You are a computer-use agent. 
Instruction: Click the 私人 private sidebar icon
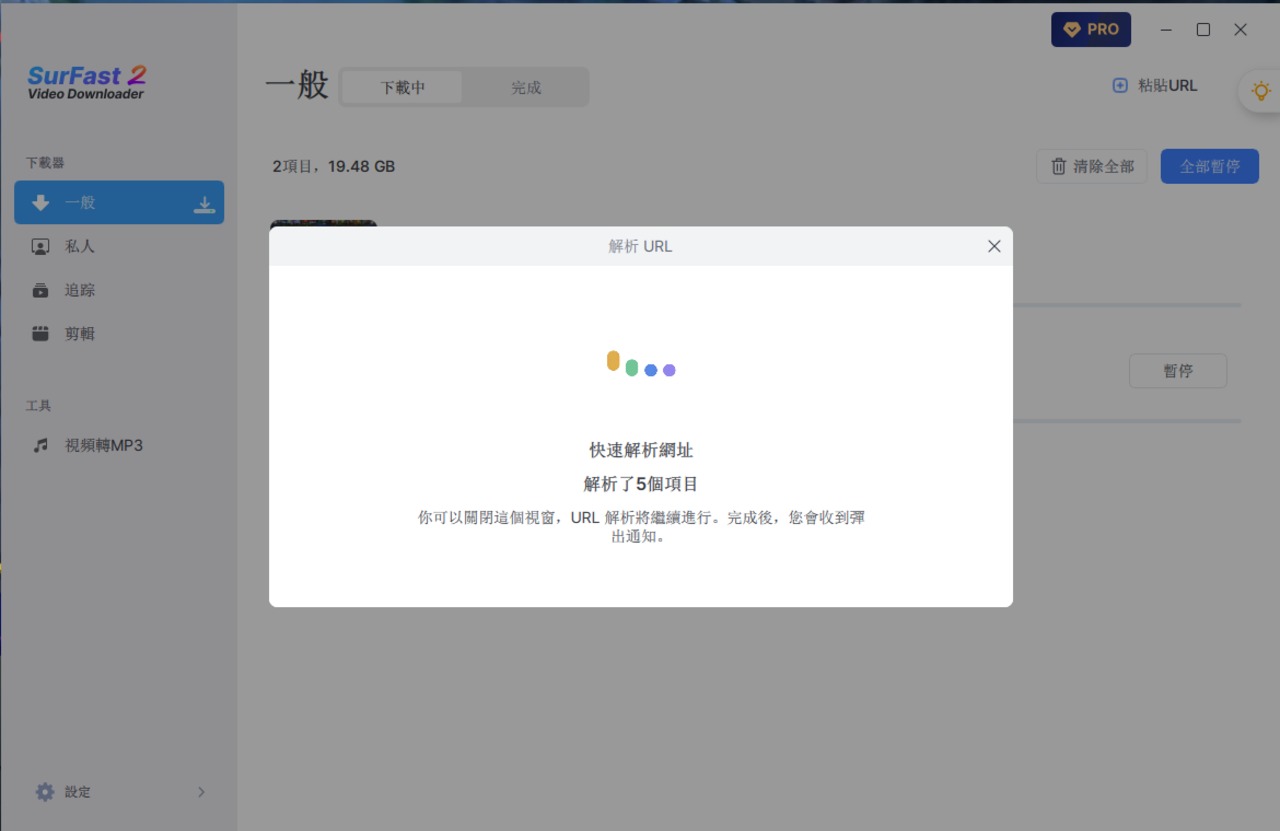coord(41,246)
